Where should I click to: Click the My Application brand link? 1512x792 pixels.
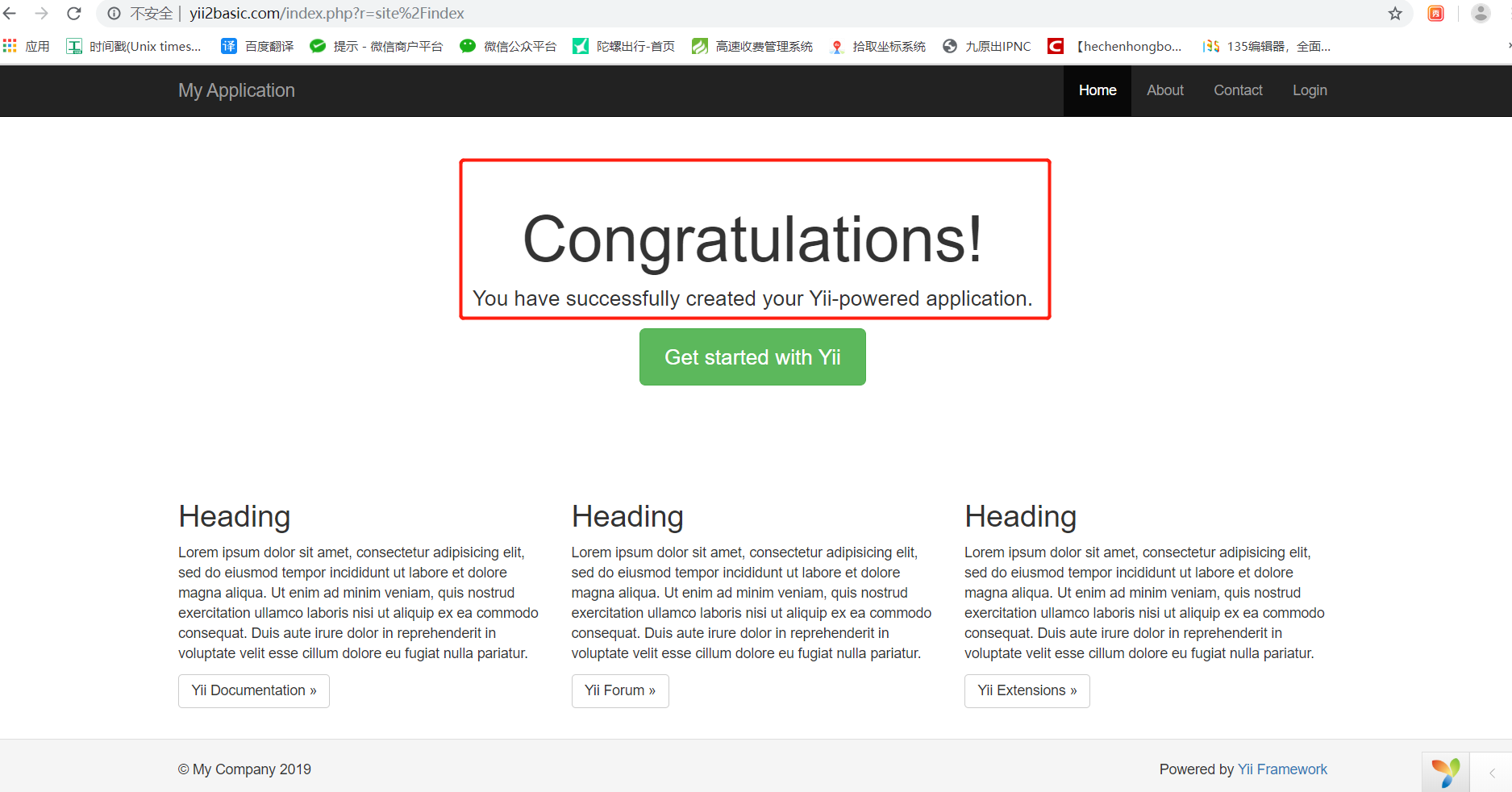pyautogui.click(x=236, y=90)
